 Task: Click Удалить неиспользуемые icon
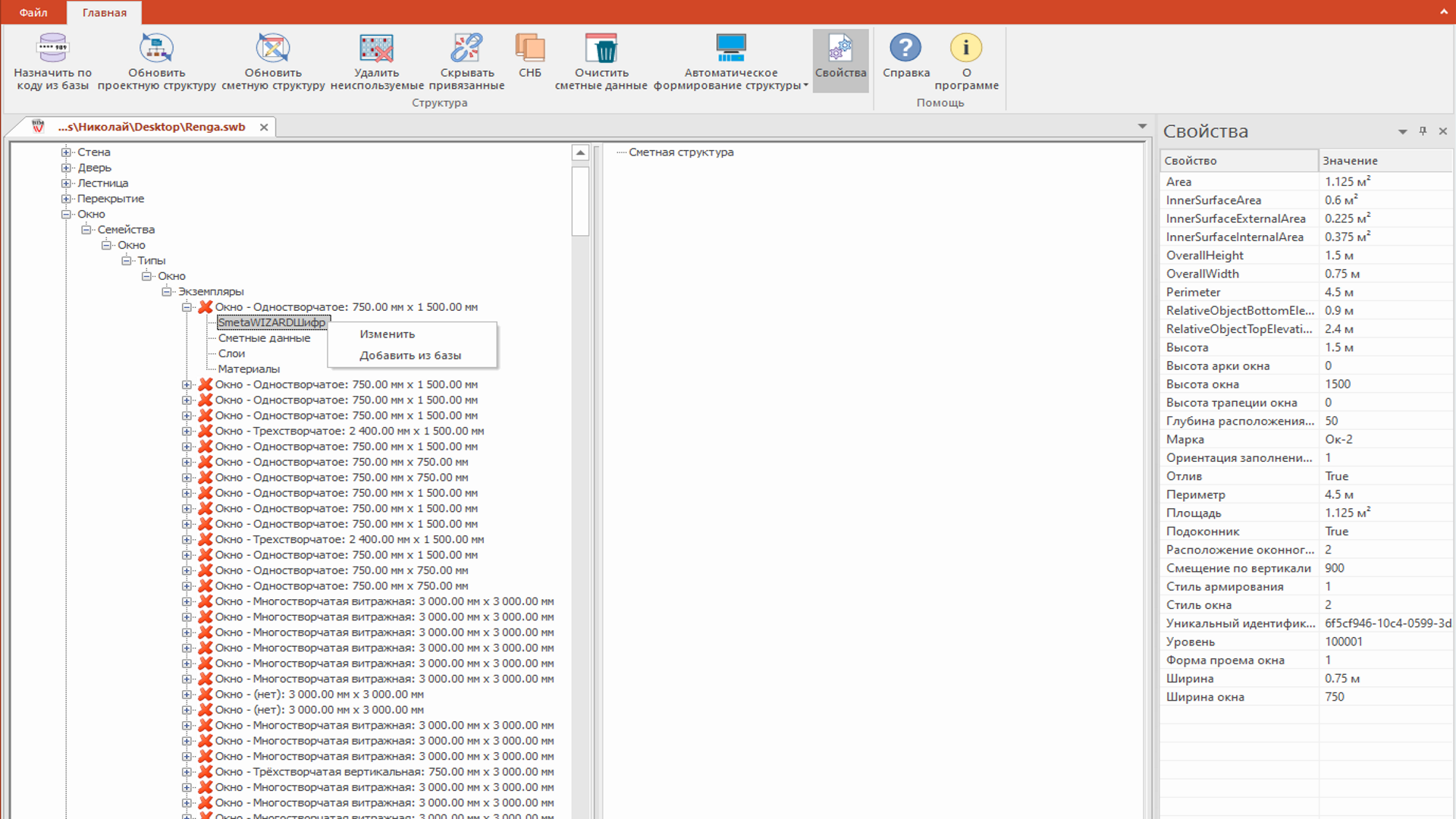click(376, 48)
